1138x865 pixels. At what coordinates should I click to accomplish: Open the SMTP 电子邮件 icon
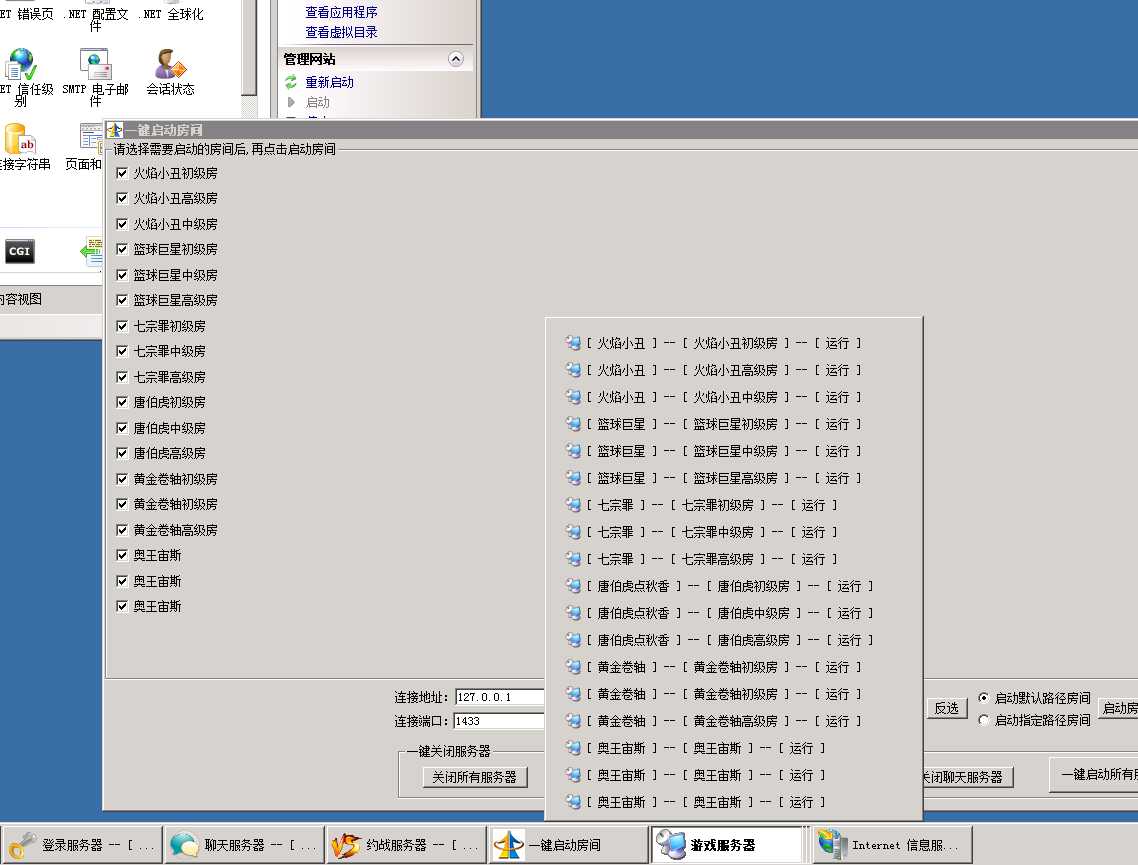tap(95, 66)
